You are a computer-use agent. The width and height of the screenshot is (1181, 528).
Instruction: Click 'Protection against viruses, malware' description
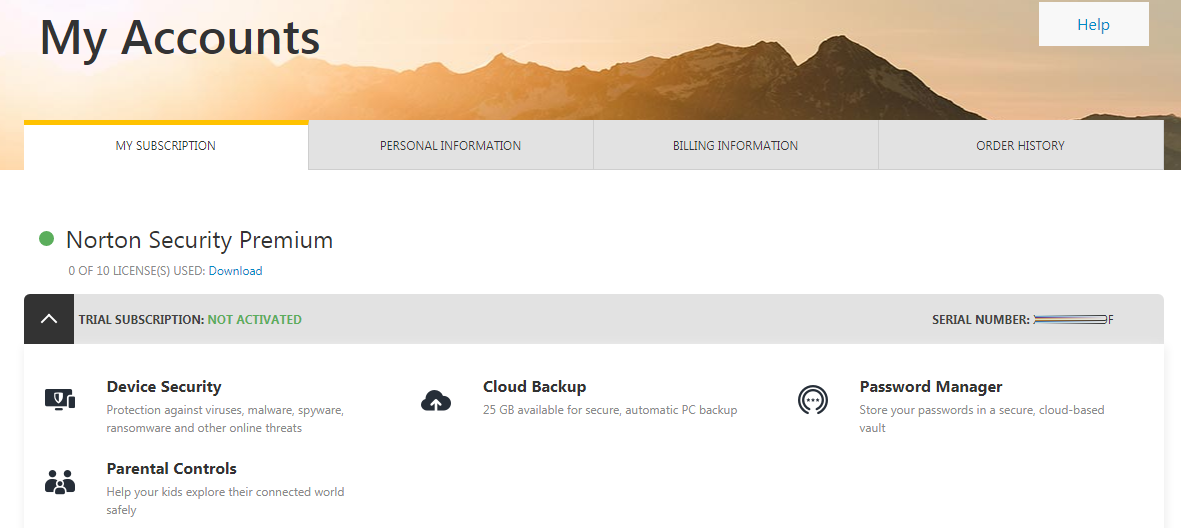225,419
